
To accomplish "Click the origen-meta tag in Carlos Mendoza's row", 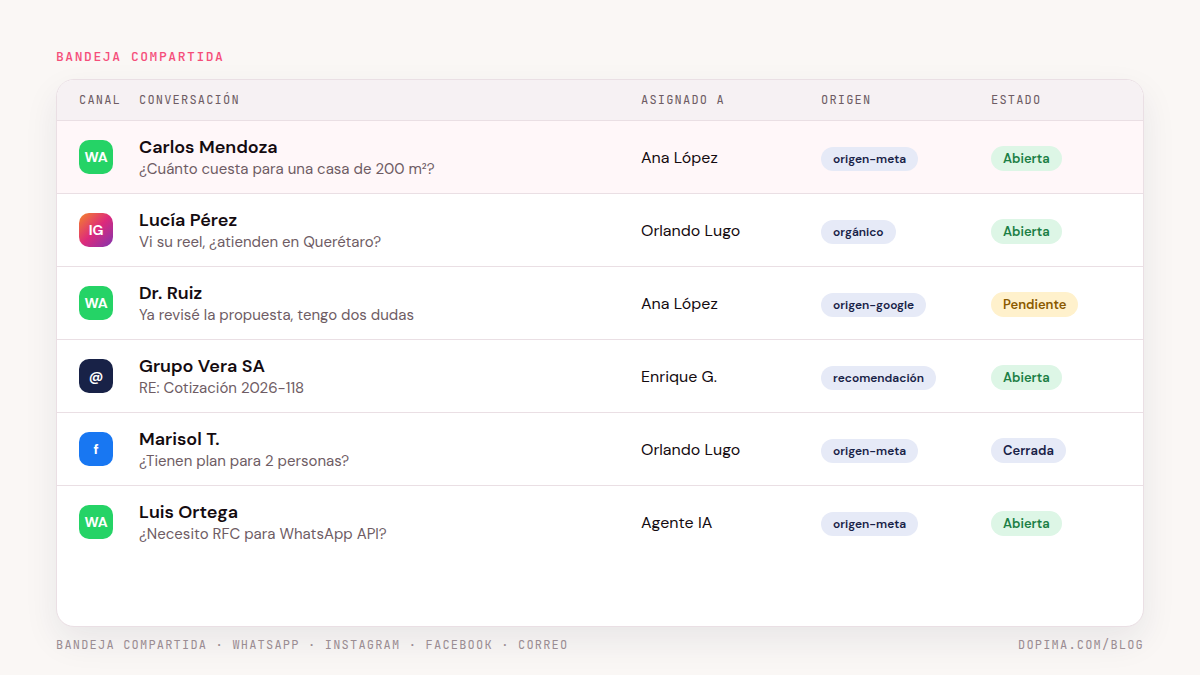I will point(869,158).
